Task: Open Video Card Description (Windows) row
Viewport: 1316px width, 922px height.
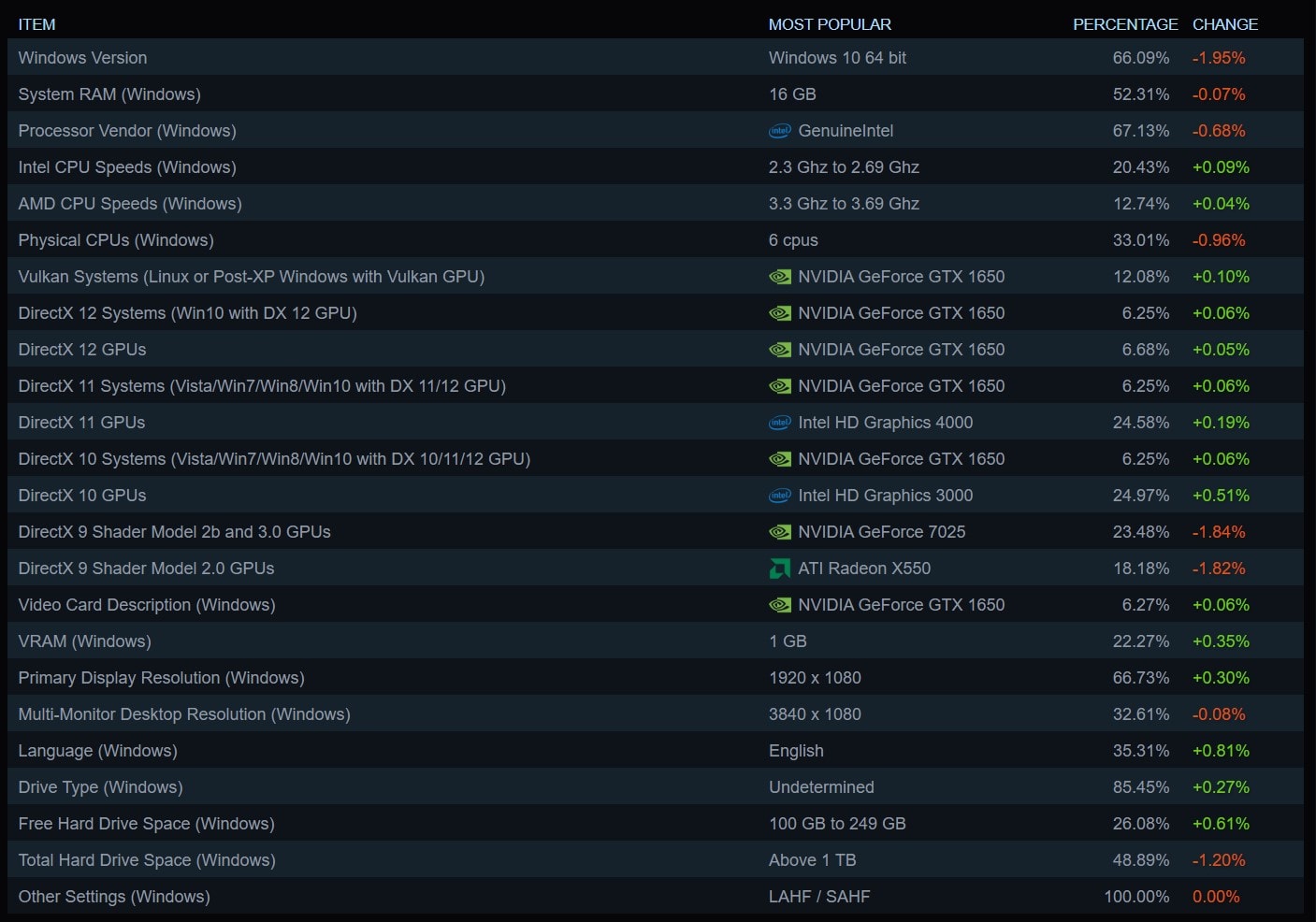Action: pos(656,604)
